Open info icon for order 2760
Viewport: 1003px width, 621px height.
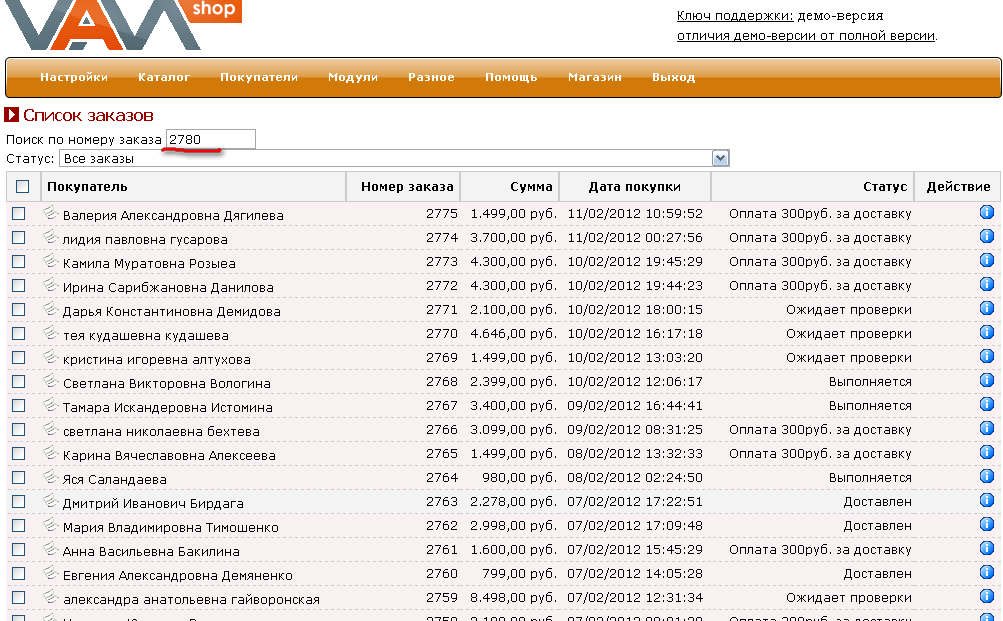coord(986,572)
